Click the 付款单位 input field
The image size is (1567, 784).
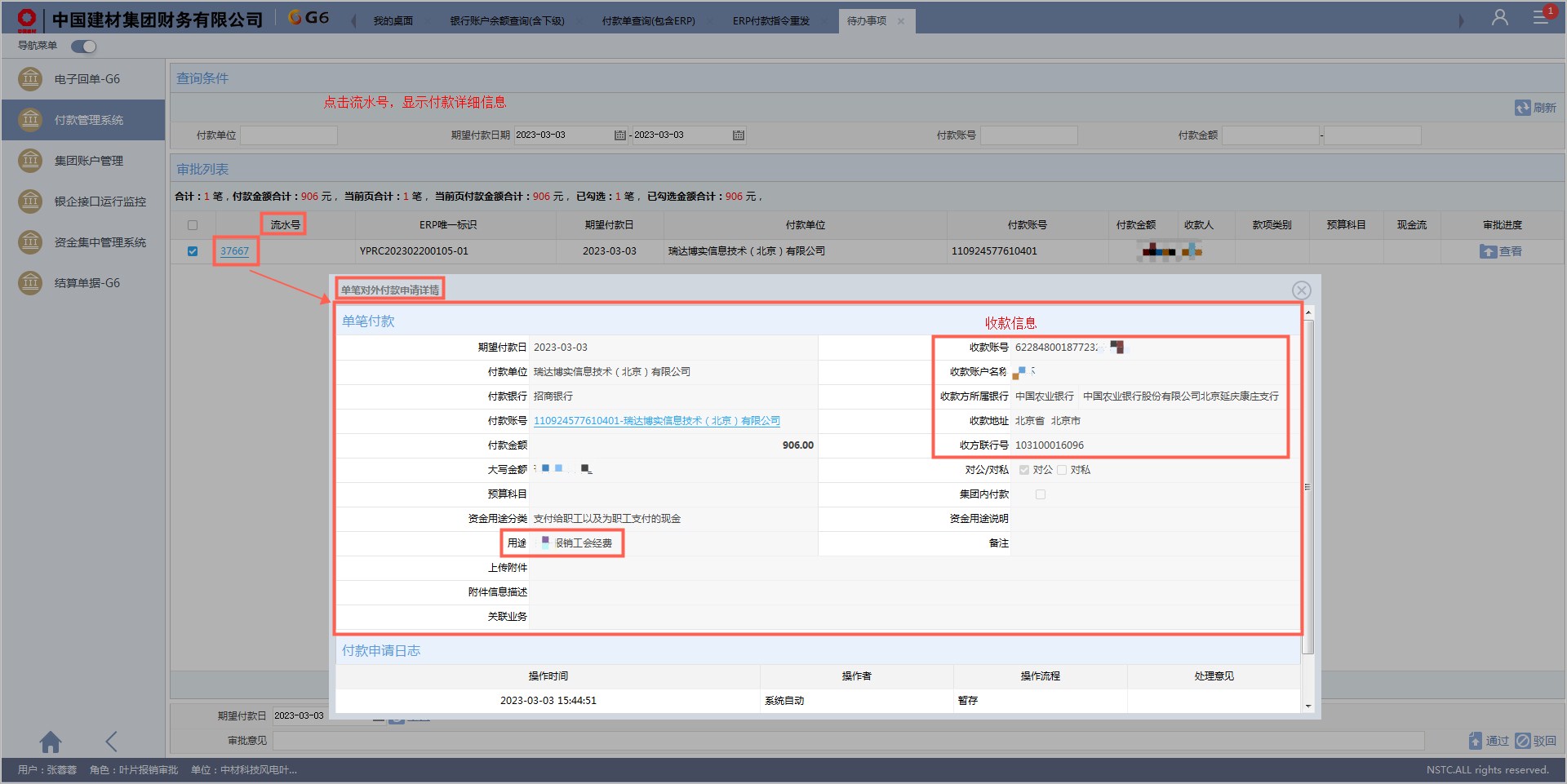click(x=289, y=135)
